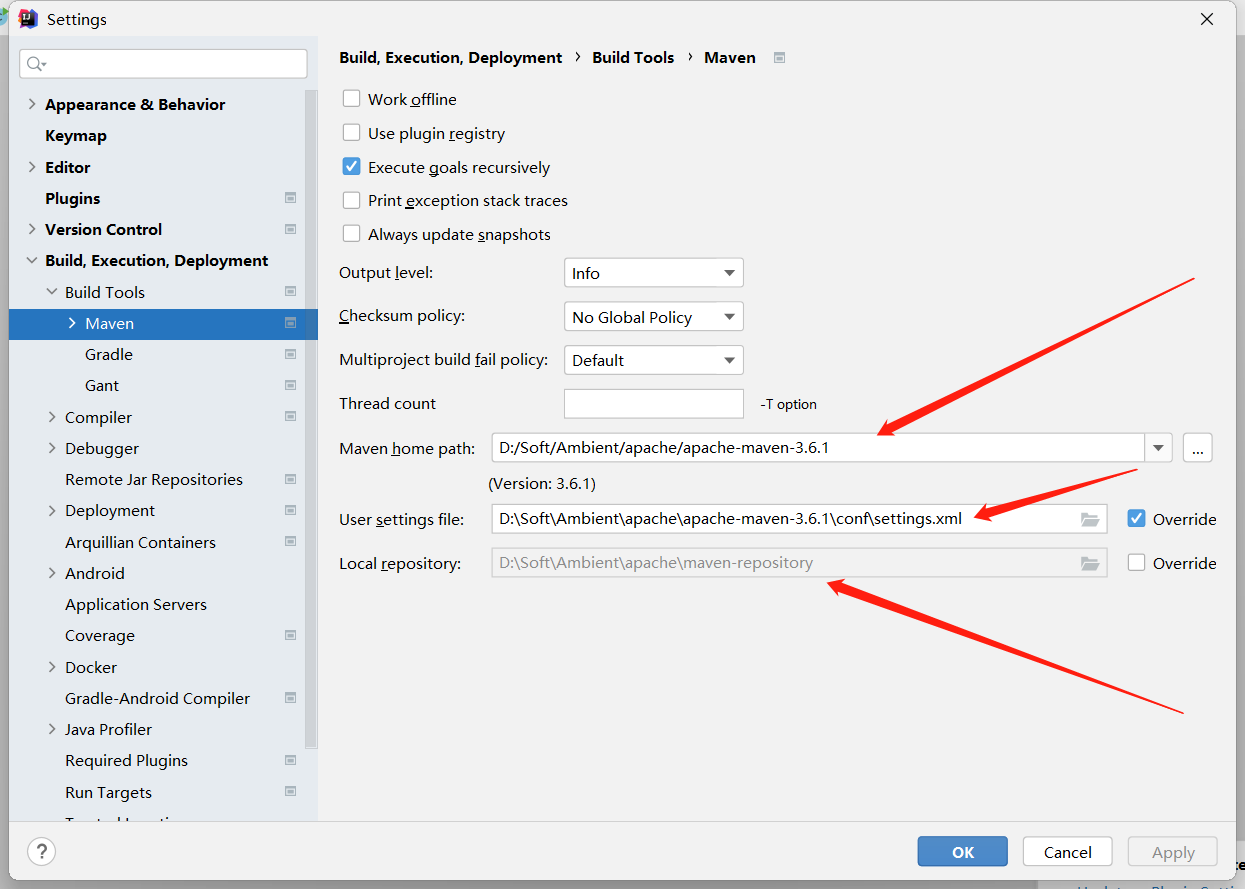Select Plugins in the settings tree
1245x889 pixels.
pos(73,198)
